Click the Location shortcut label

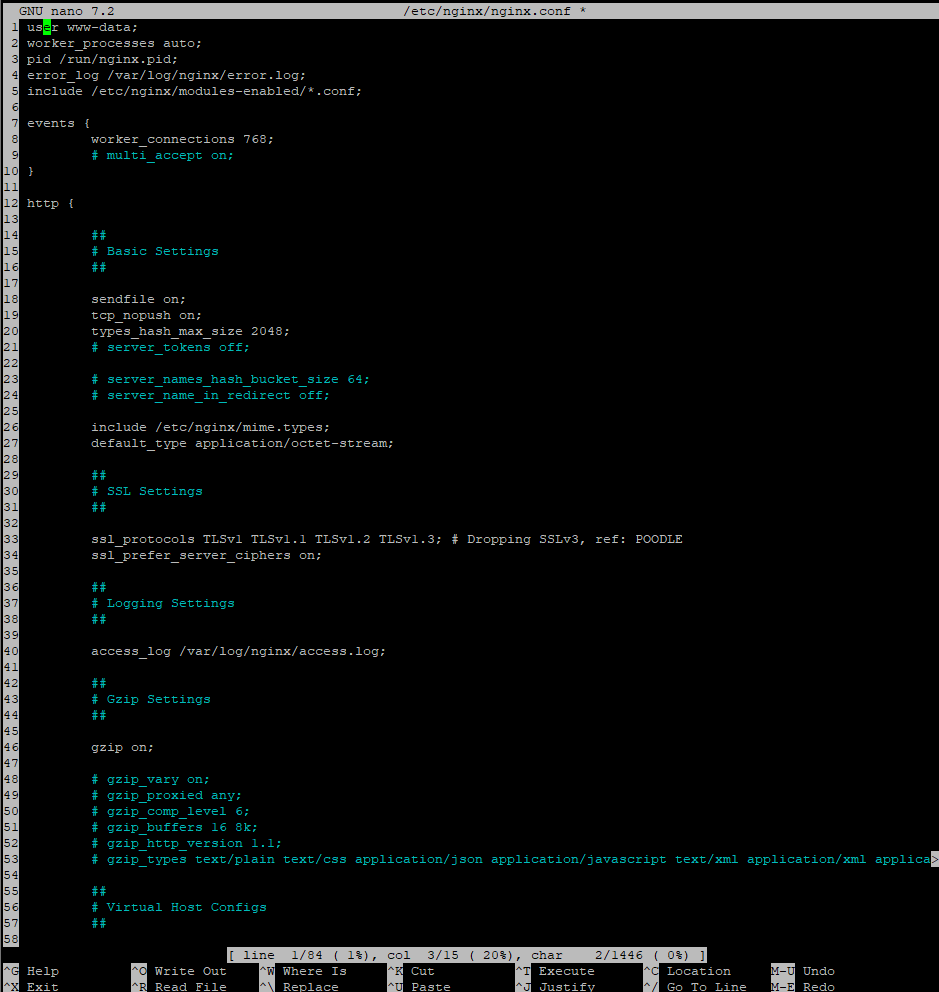[x=698, y=971]
